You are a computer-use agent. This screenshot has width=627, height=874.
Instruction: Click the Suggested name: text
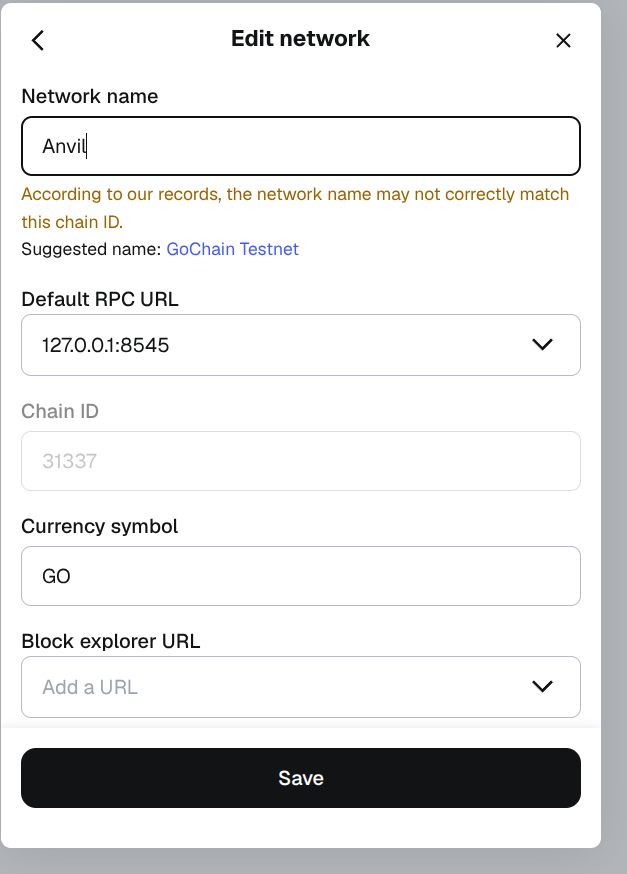click(x=91, y=249)
